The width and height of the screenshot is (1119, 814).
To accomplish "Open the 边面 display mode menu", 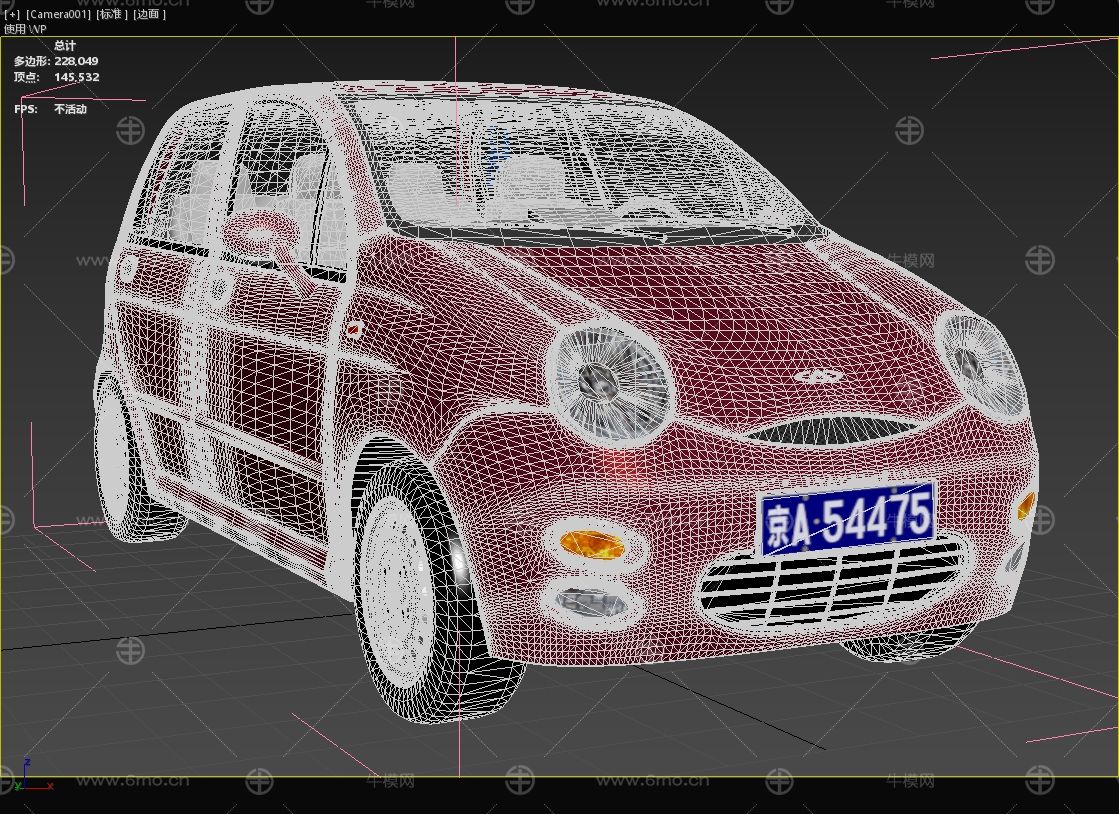I will point(150,14).
